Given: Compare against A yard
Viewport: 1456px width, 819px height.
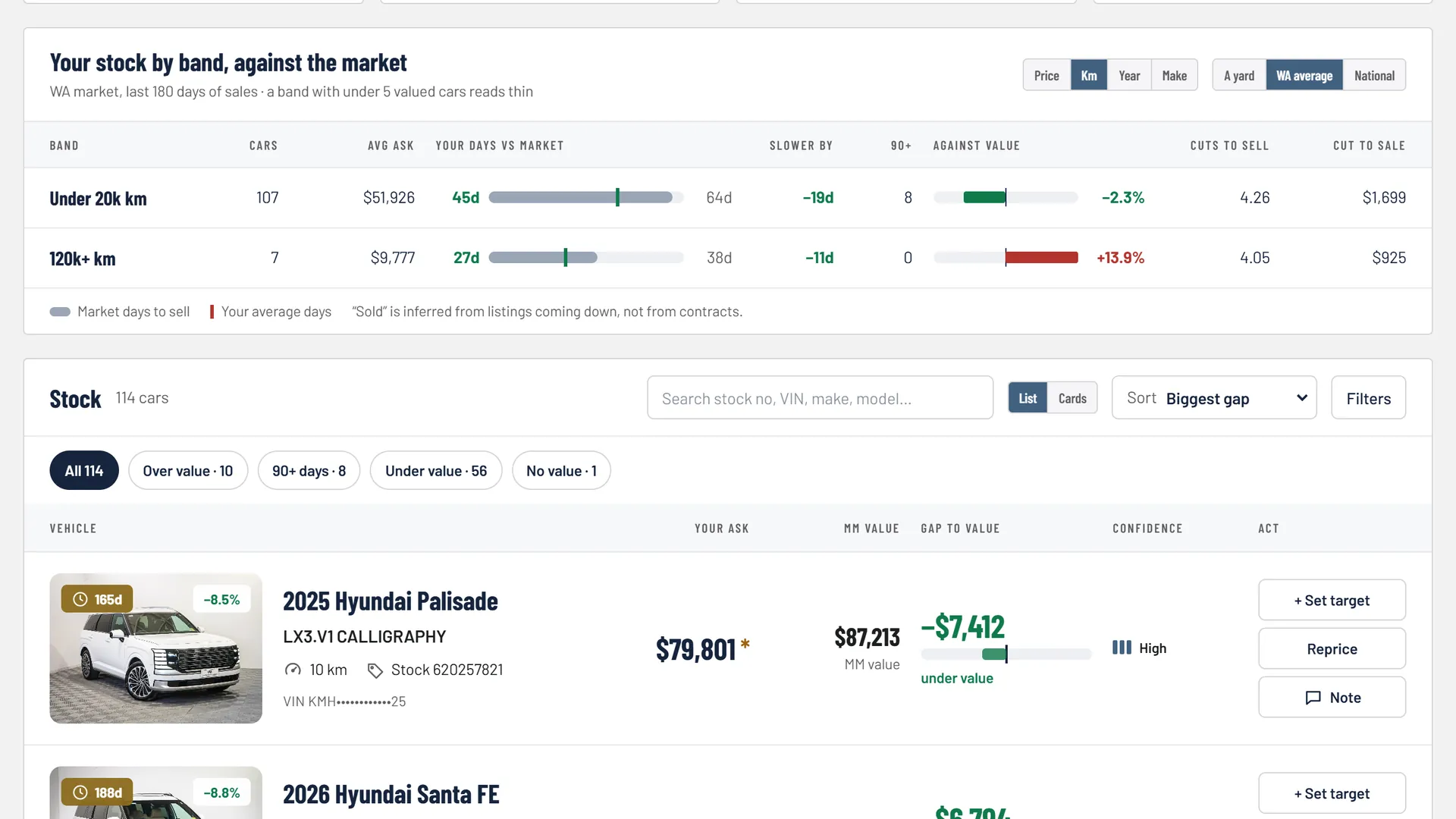Looking at the screenshot, I should [1239, 75].
